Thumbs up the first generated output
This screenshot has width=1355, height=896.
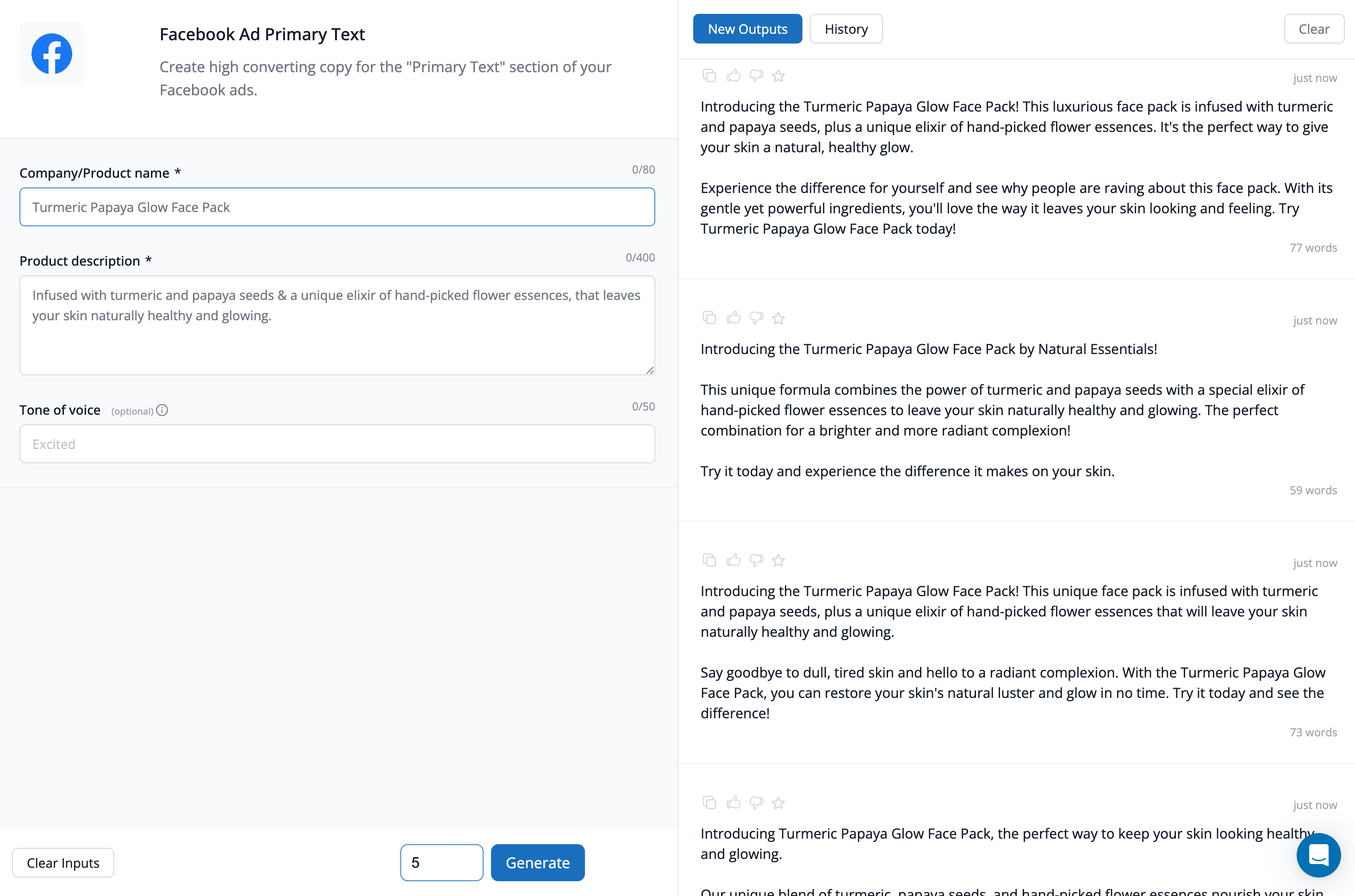coord(733,75)
